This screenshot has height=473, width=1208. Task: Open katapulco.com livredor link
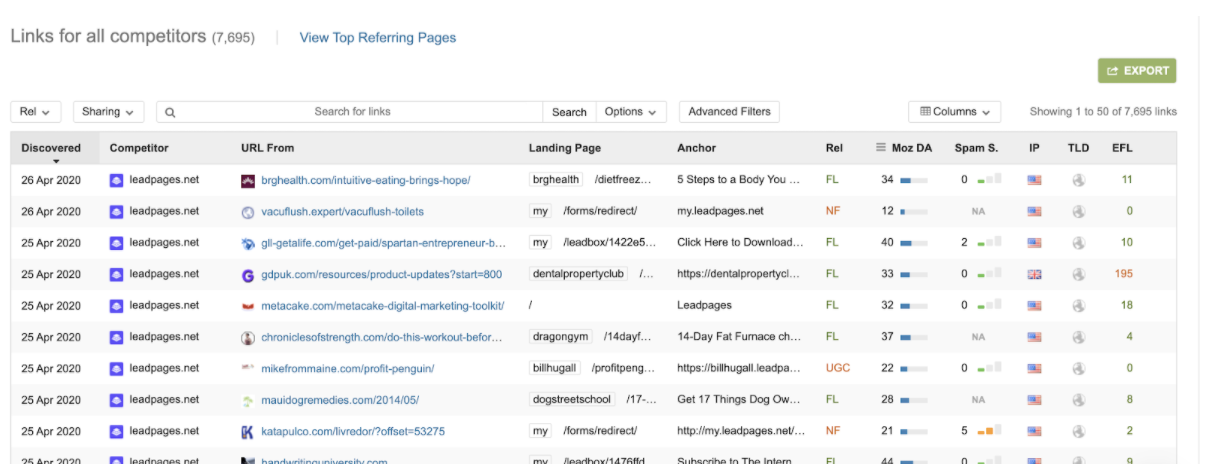[353, 431]
